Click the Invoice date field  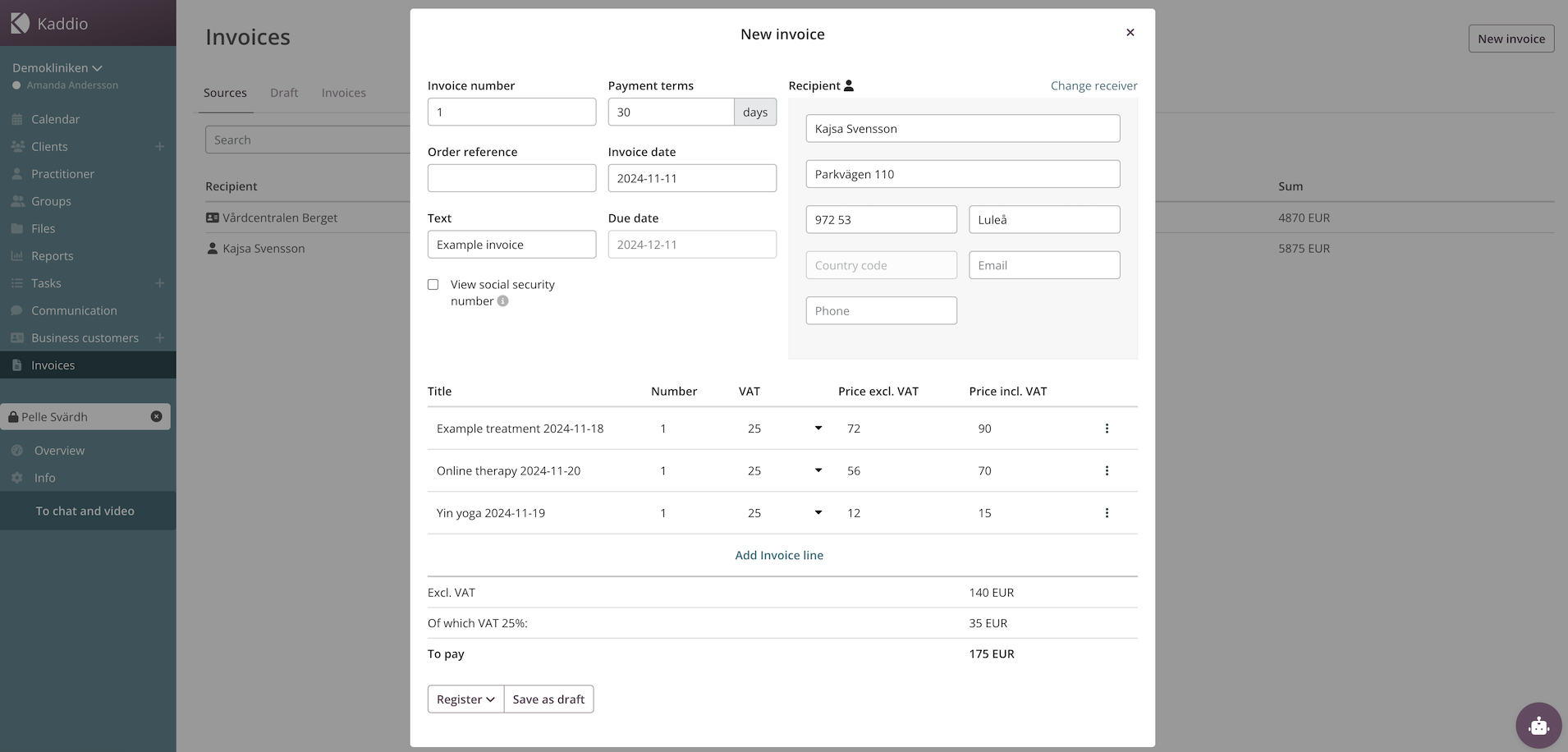692,178
